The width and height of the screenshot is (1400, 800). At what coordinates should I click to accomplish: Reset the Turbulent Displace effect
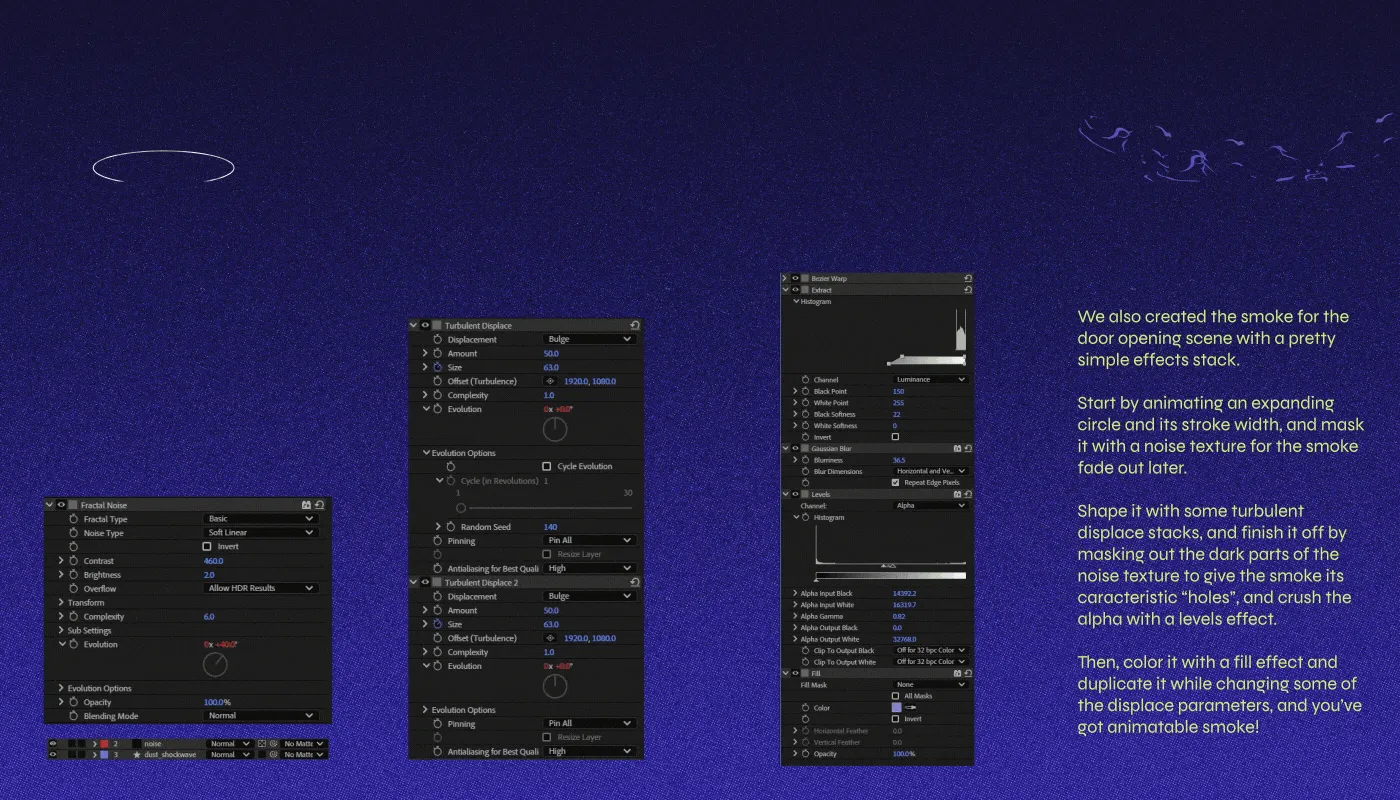click(x=635, y=325)
